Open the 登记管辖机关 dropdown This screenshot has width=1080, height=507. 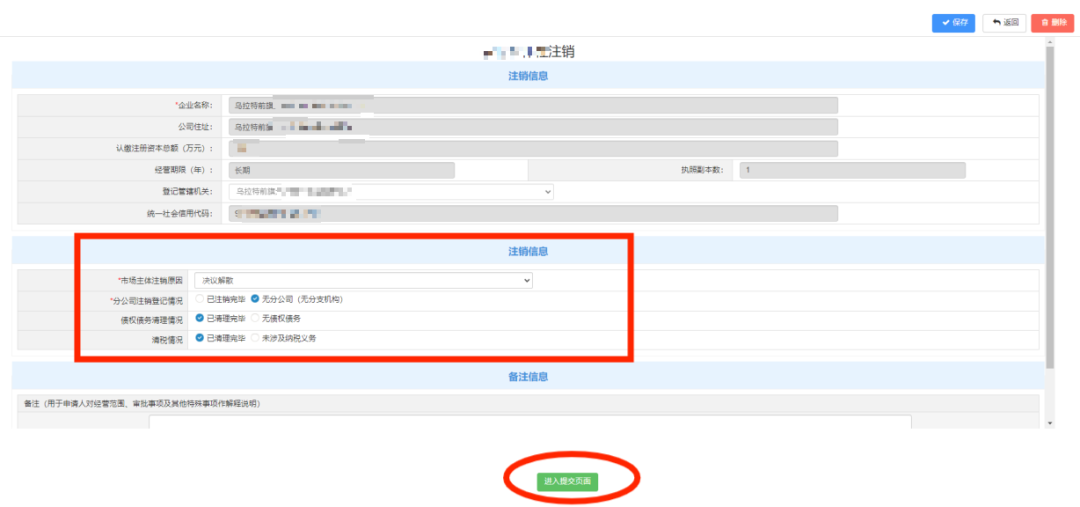point(391,192)
